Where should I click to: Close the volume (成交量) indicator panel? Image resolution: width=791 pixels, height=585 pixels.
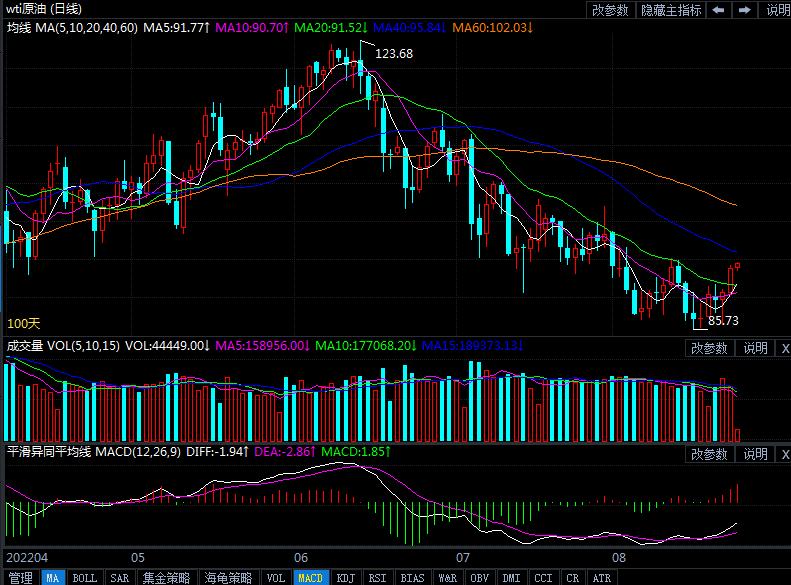[784, 348]
